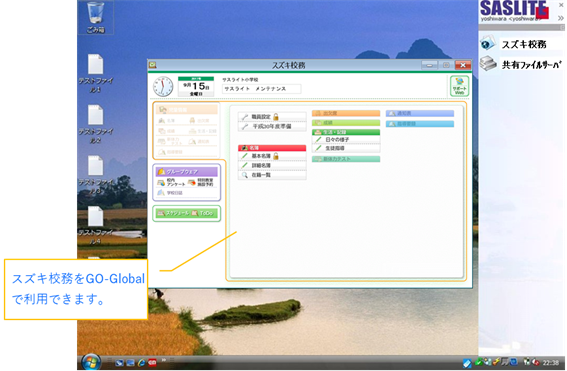Image resolution: width=567 pixels, height=371 pixels.
Task: Open 特別教室施設予約 reservation icon
Action: click(x=201, y=182)
